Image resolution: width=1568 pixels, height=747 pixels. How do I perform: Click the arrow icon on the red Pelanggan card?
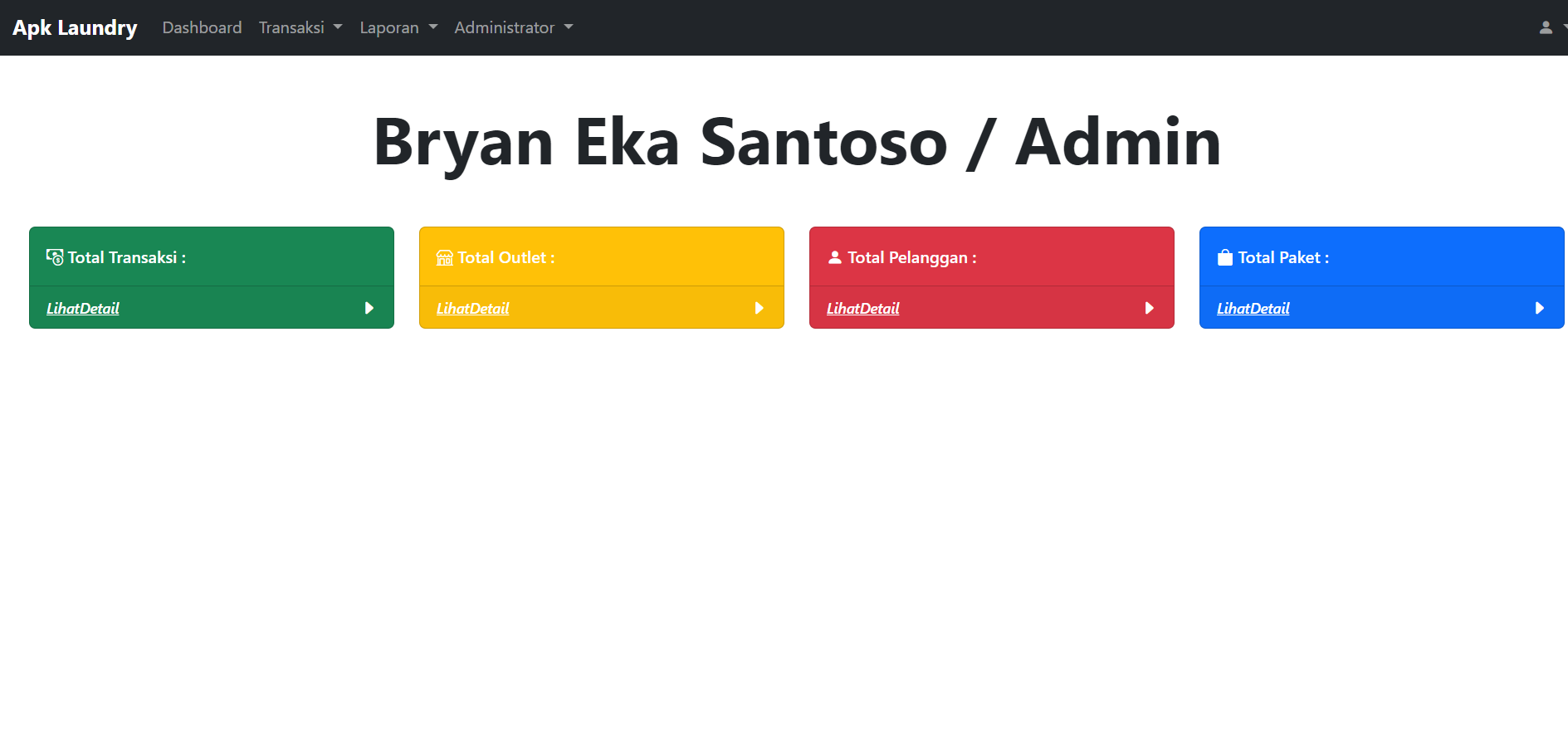[x=1150, y=308]
